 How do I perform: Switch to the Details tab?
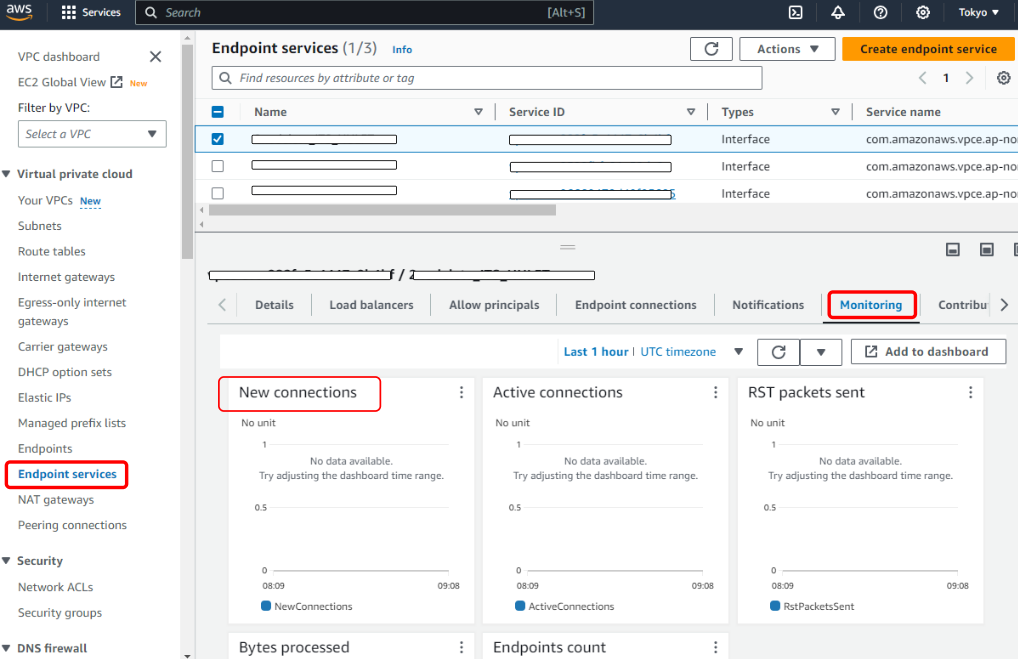274,305
